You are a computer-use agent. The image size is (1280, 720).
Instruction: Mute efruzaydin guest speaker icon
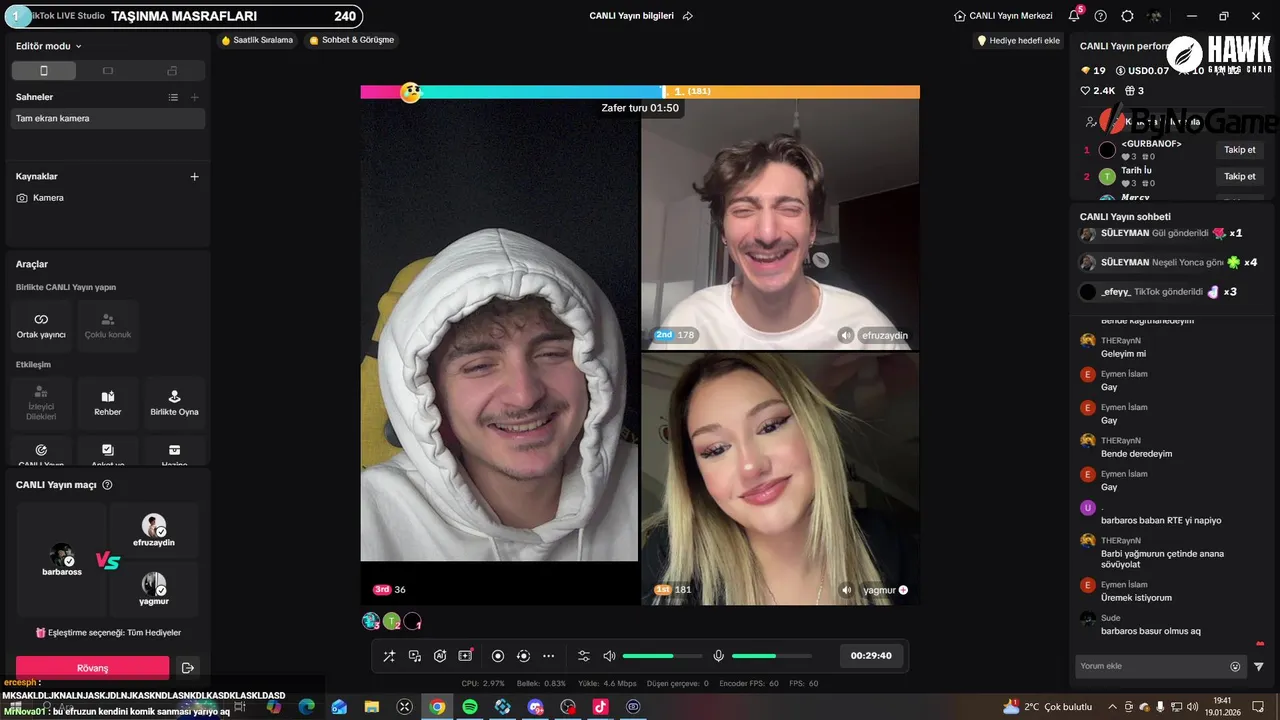tap(846, 335)
